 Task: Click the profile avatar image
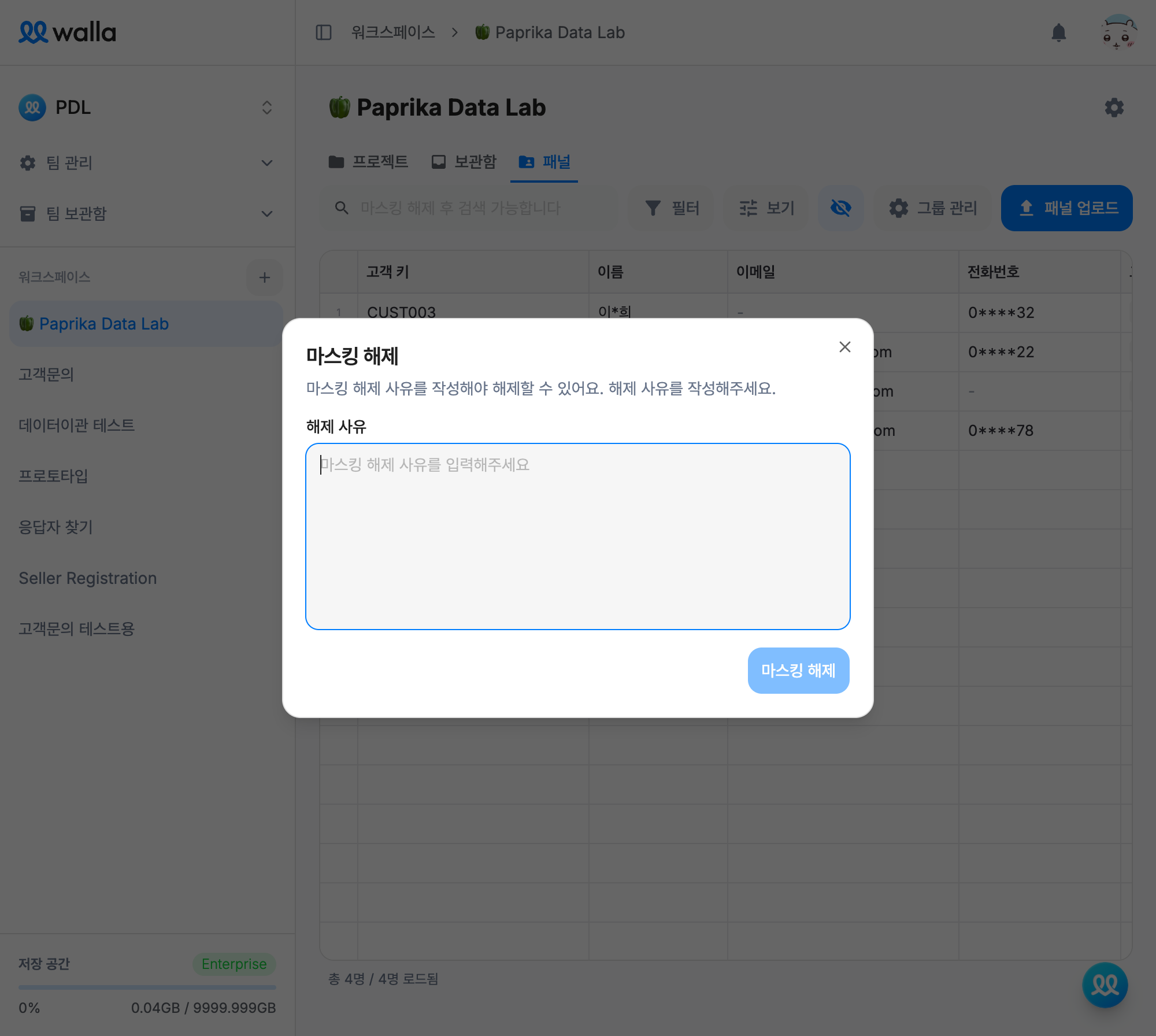[1120, 32]
